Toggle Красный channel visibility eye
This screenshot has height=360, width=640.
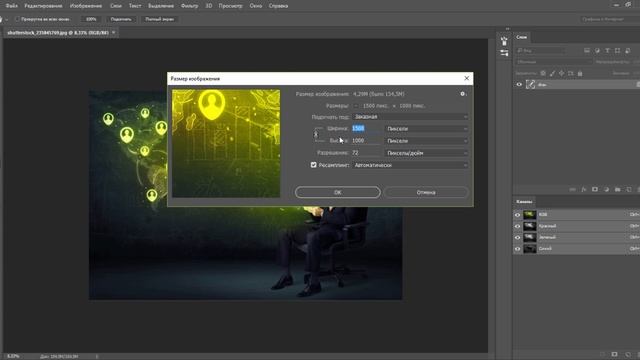pyautogui.click(x=518, y=226)
